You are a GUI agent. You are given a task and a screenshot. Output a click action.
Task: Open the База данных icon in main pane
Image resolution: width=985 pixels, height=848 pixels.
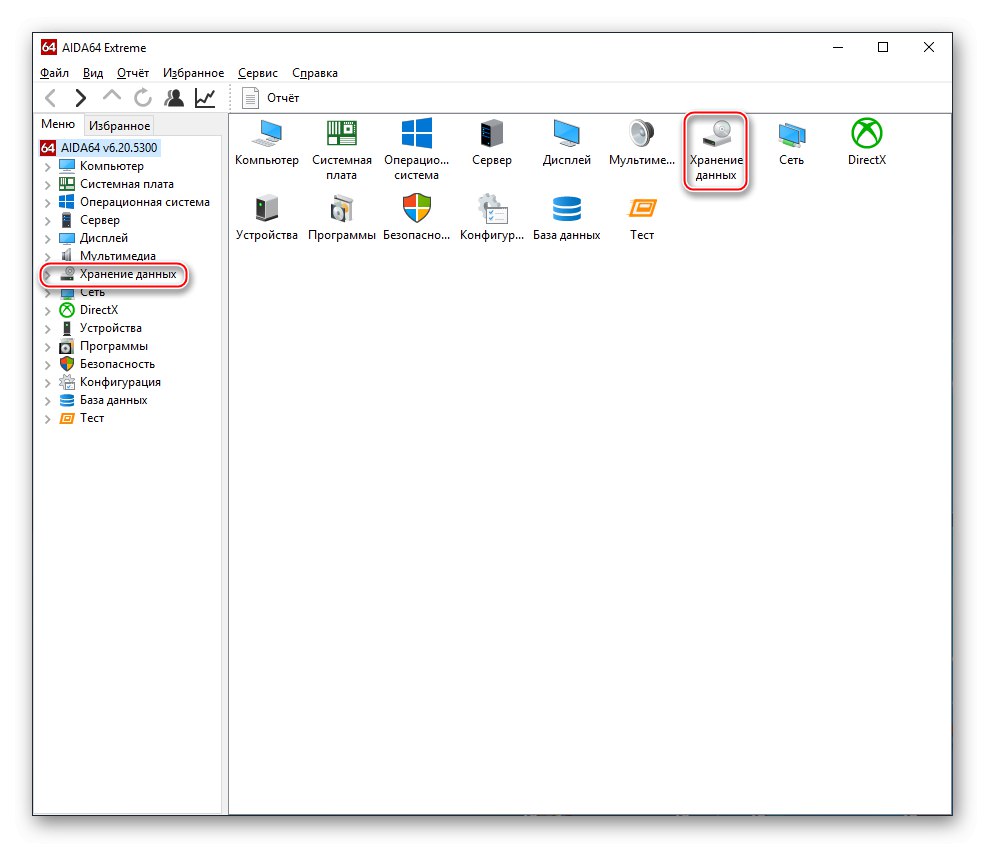(x=567, y=217)
